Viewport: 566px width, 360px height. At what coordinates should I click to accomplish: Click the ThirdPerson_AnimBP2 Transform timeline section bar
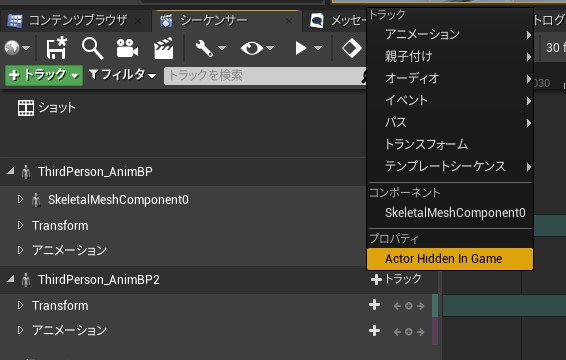pos(504,305)
